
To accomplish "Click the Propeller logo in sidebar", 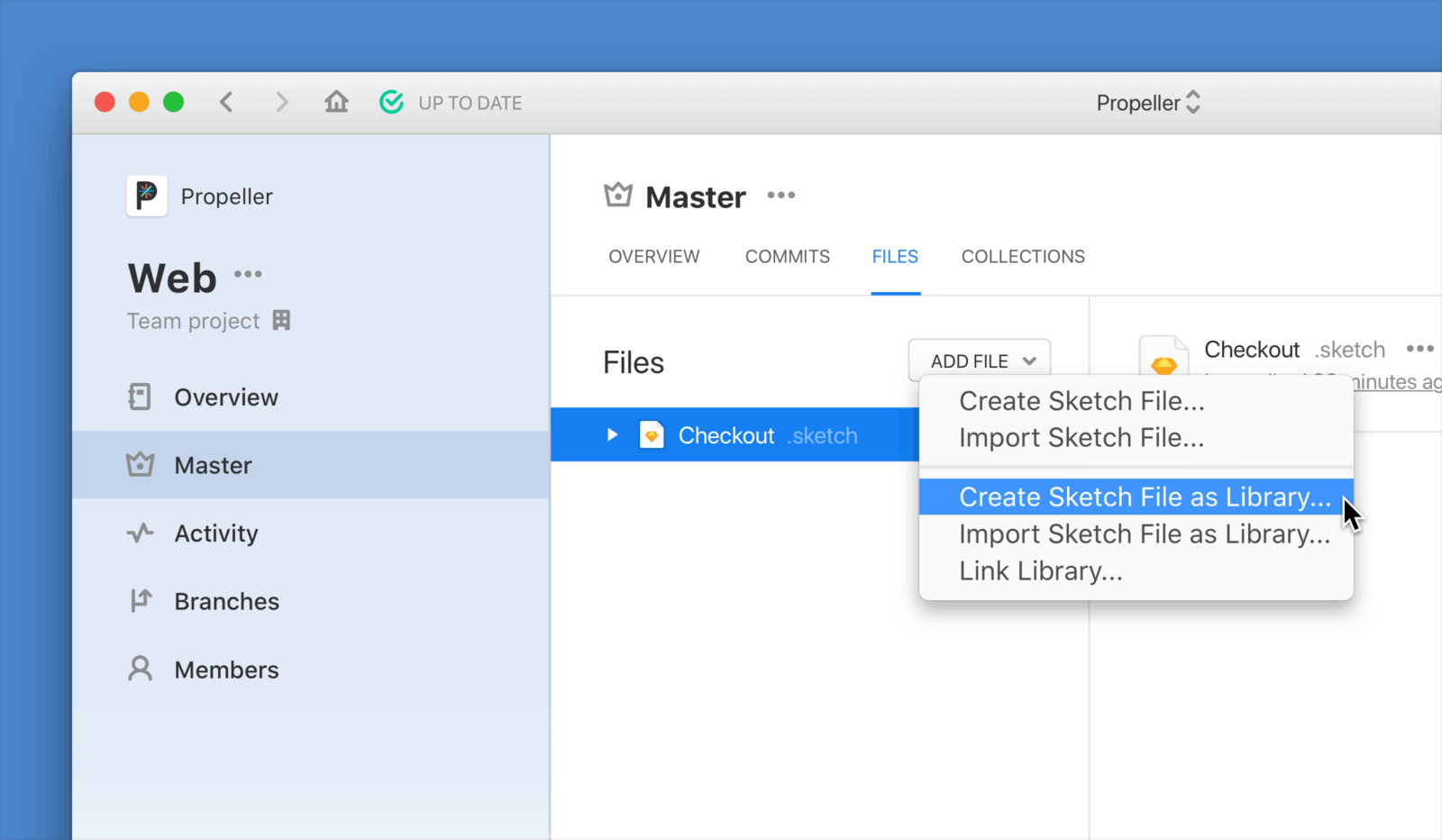I will 147,196.
